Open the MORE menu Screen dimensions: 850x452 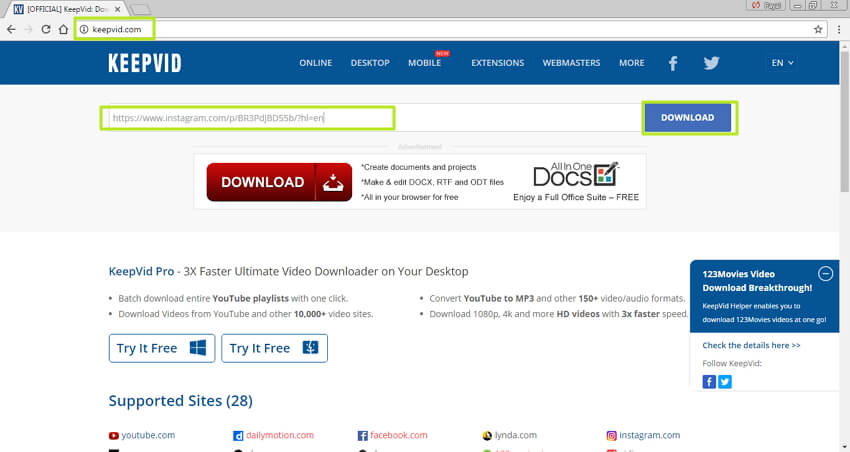click(632, 63)
